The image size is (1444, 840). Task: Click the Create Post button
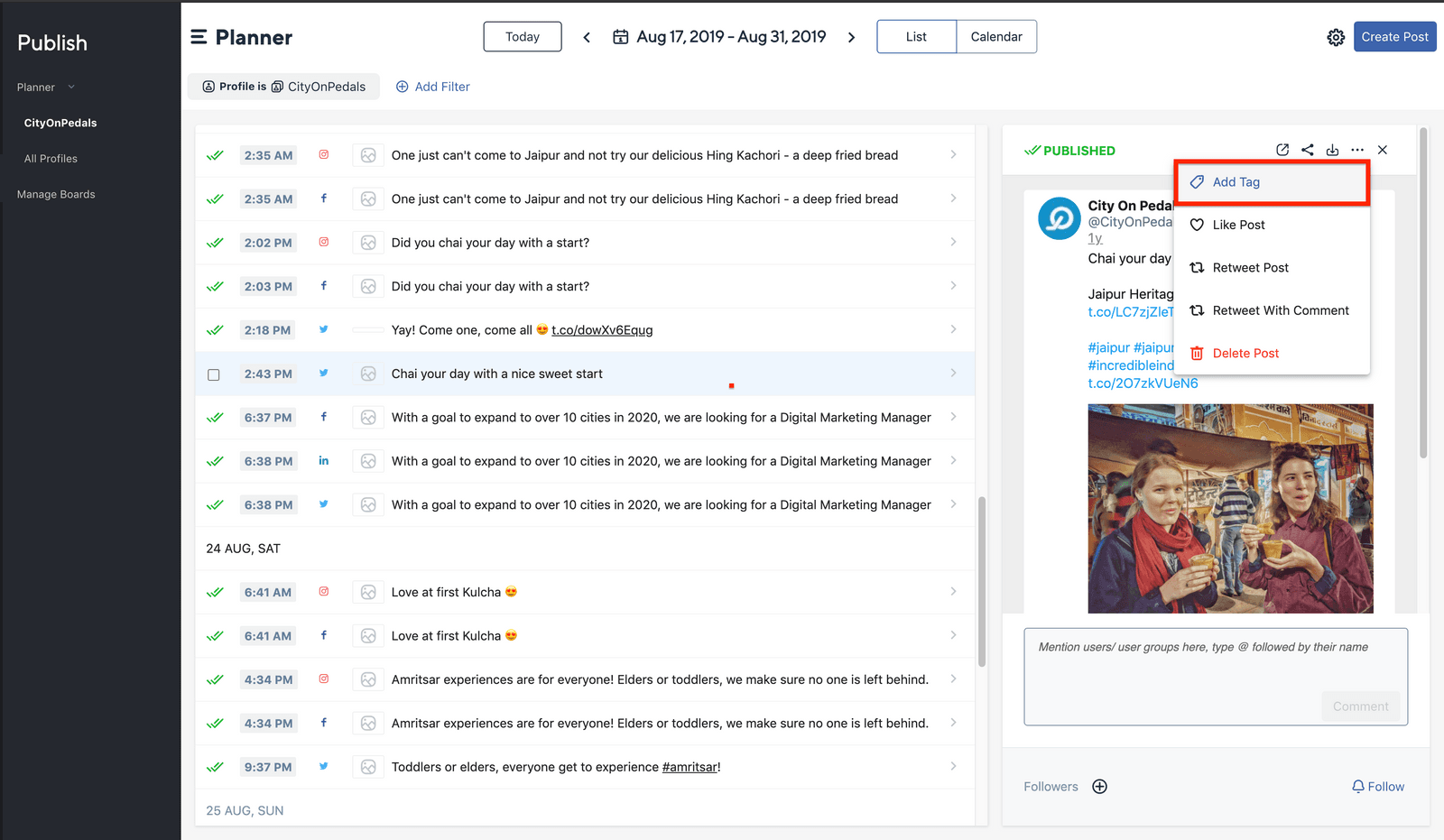click(x=1394, y=37)
